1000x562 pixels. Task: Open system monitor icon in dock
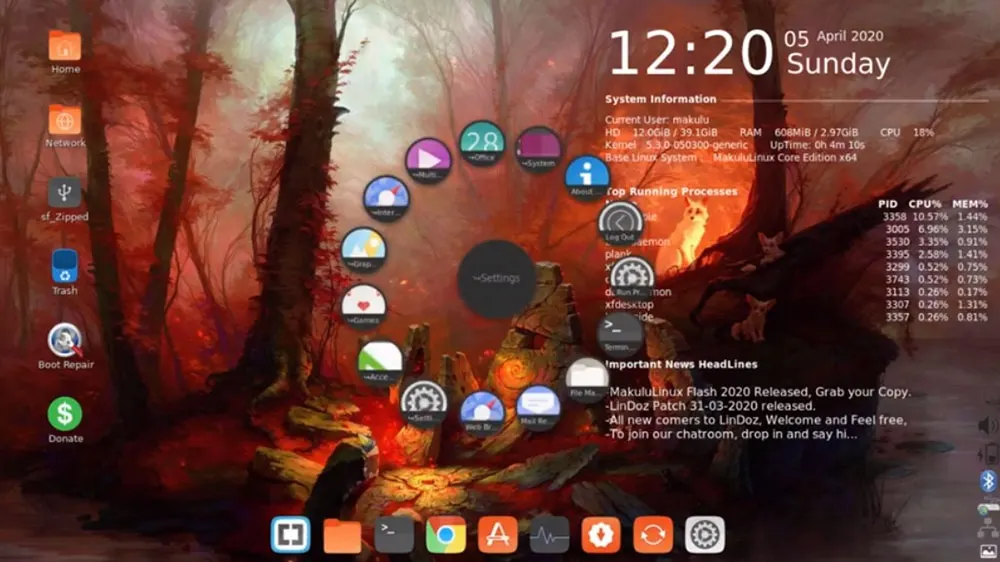[549, 535]
